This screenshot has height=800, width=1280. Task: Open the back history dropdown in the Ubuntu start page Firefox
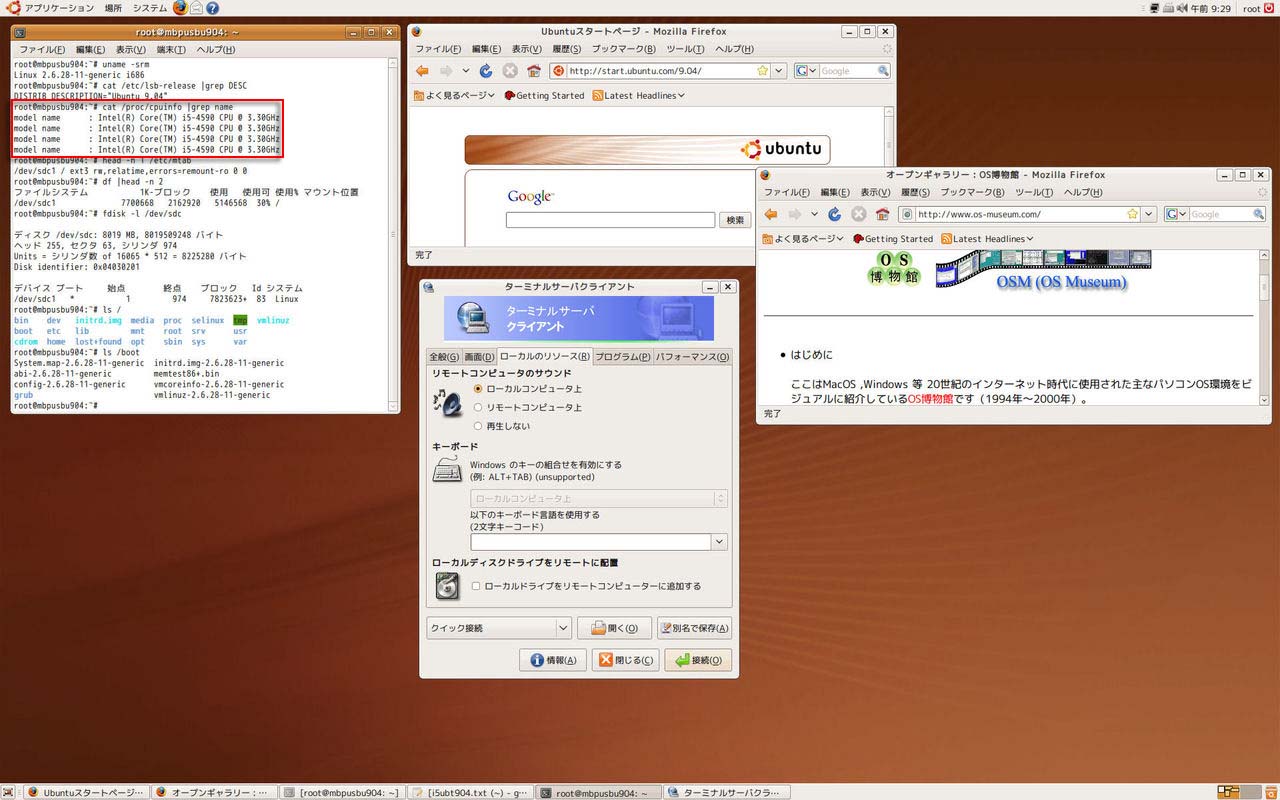(x=466, y=71)
